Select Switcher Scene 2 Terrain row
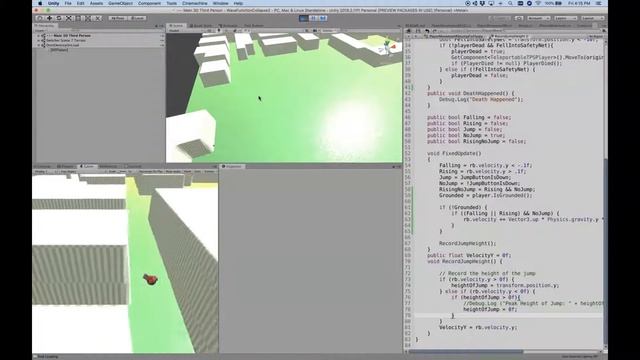This screenshot has width=640, height=360. click(99, 40)
